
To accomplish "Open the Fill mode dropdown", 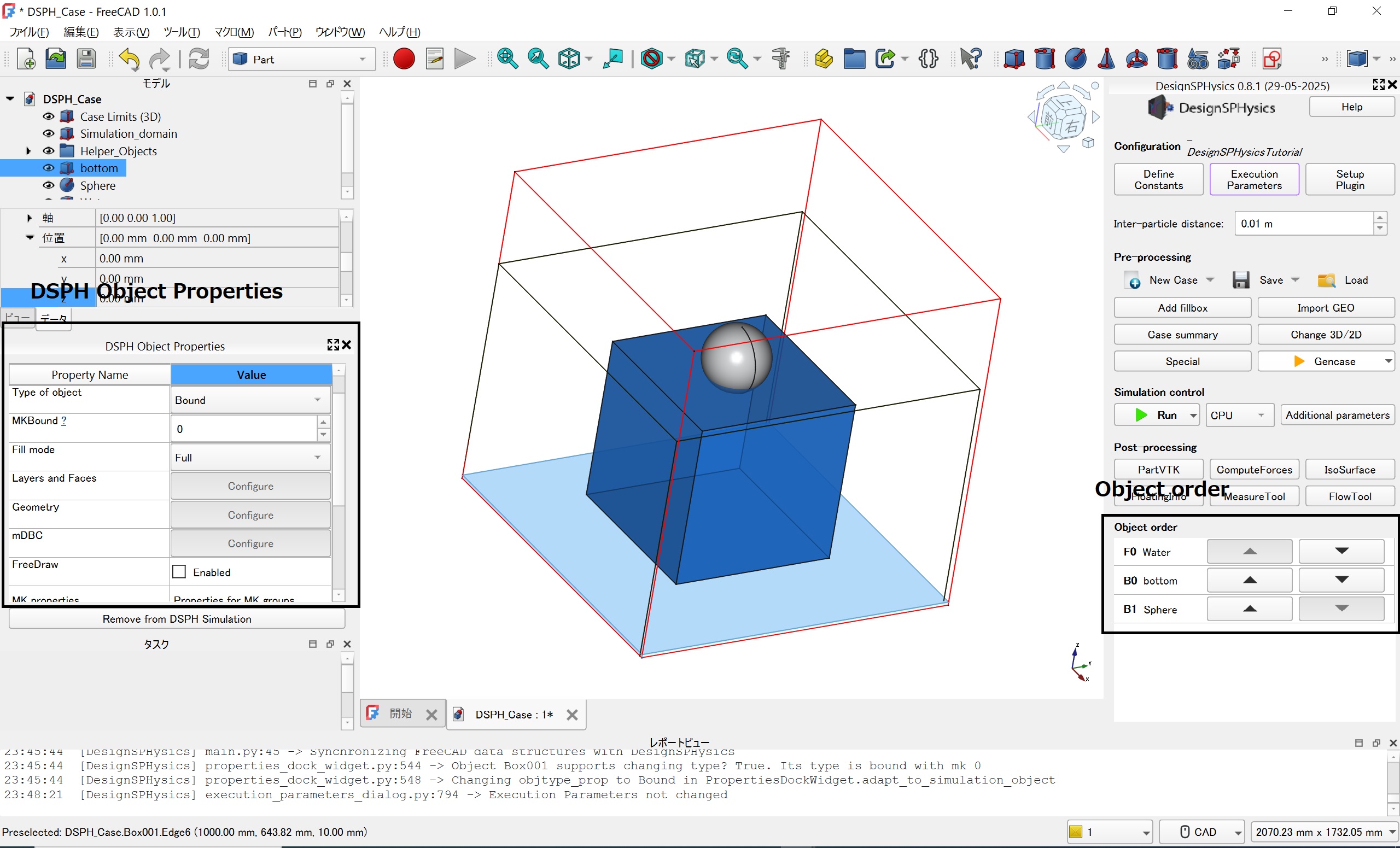I will [x=250, y=457].
